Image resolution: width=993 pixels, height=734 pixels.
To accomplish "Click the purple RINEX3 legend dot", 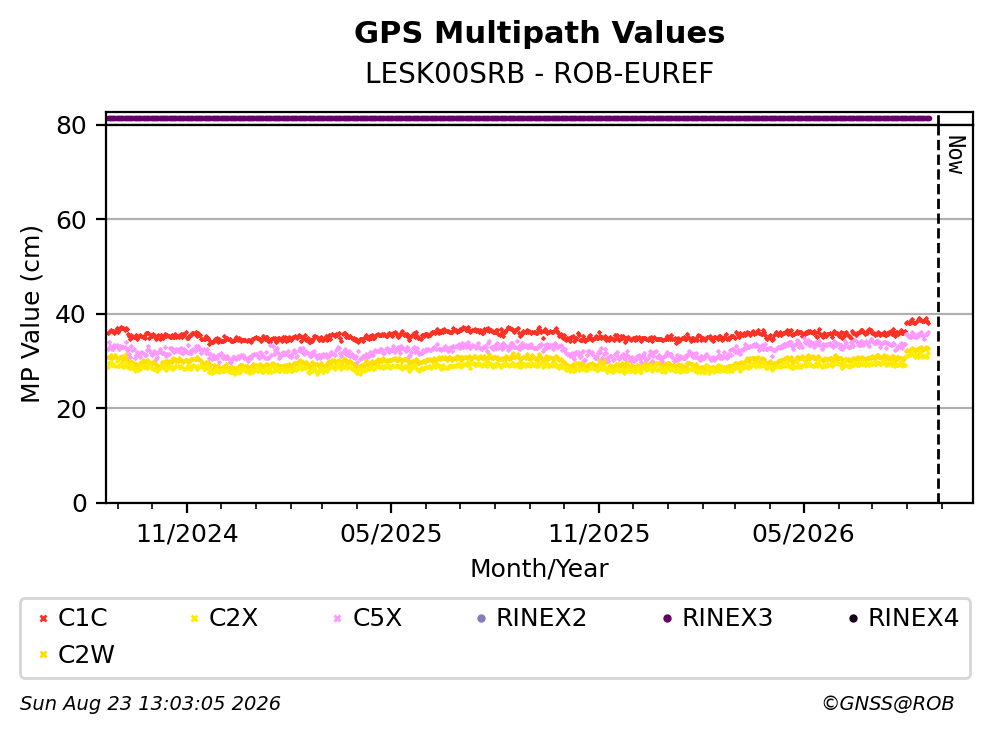I will click(x=667, y=619).
